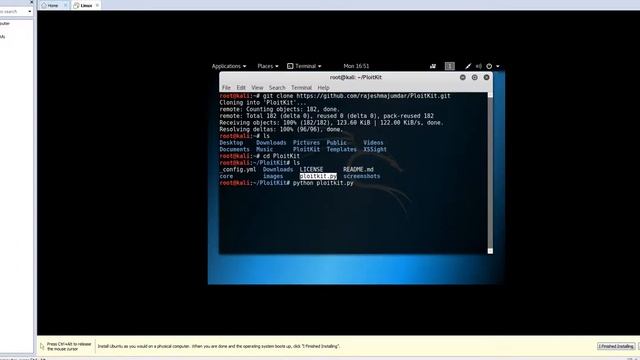The width and height of the screenshot is (640, 360).
Task: Click the git clone GitHub URL text
Action: [x=373, y=96]
